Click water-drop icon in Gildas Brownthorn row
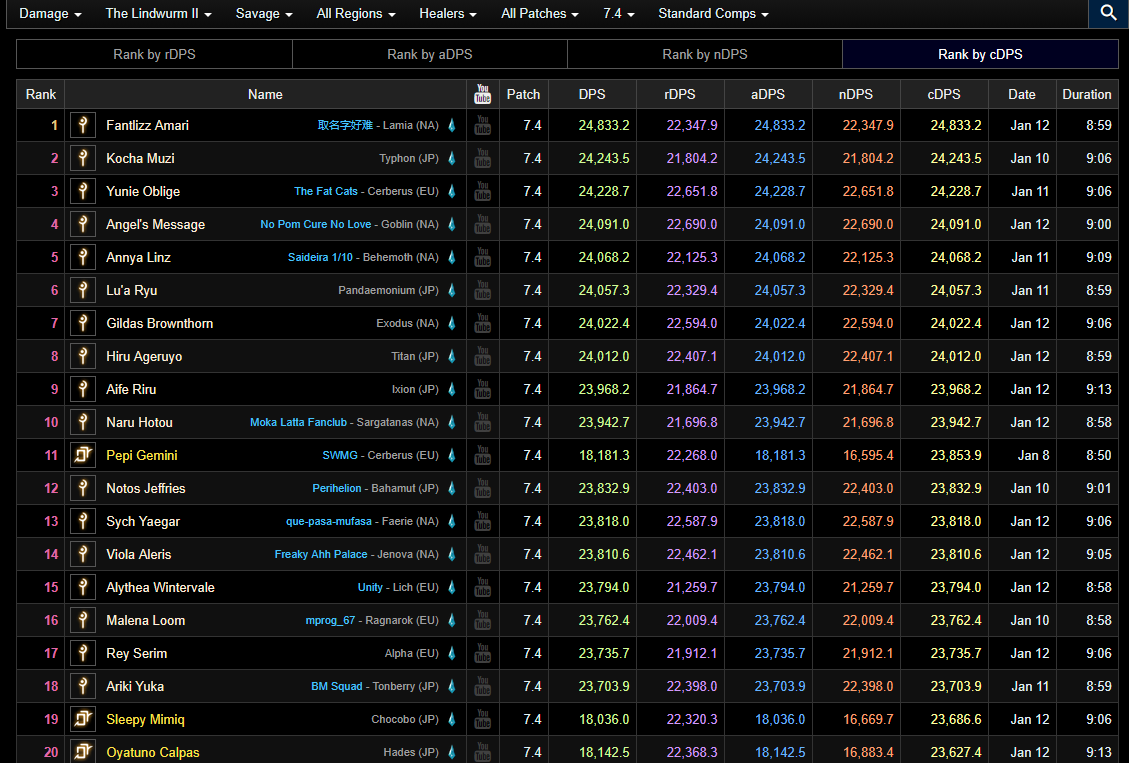The height and width of the screenshot is (763, 1129). (x=452, y=323)
